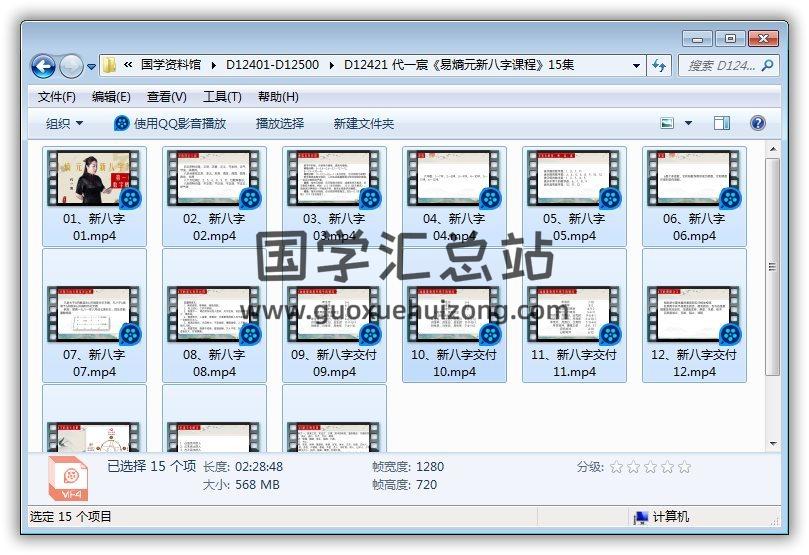The image size is (809, 555).
Task: Open the view options dropdown arrow
Action: click(688, 123)
